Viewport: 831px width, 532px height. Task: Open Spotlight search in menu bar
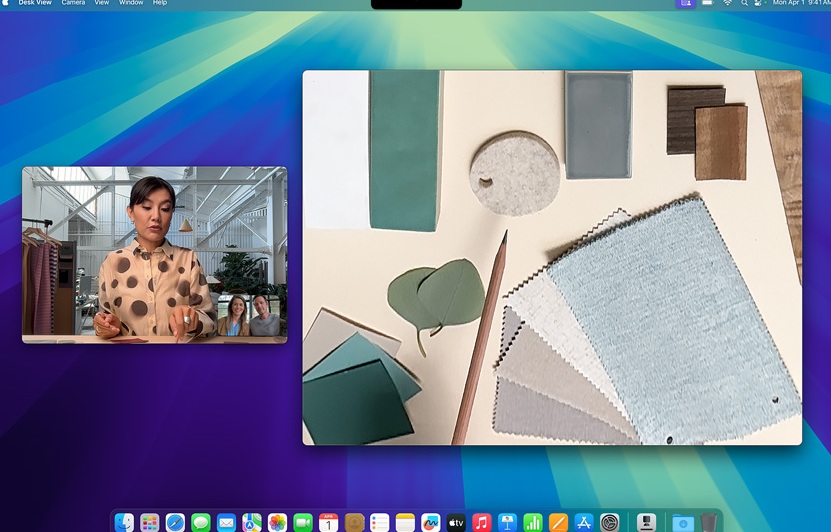tap(744, 3)
